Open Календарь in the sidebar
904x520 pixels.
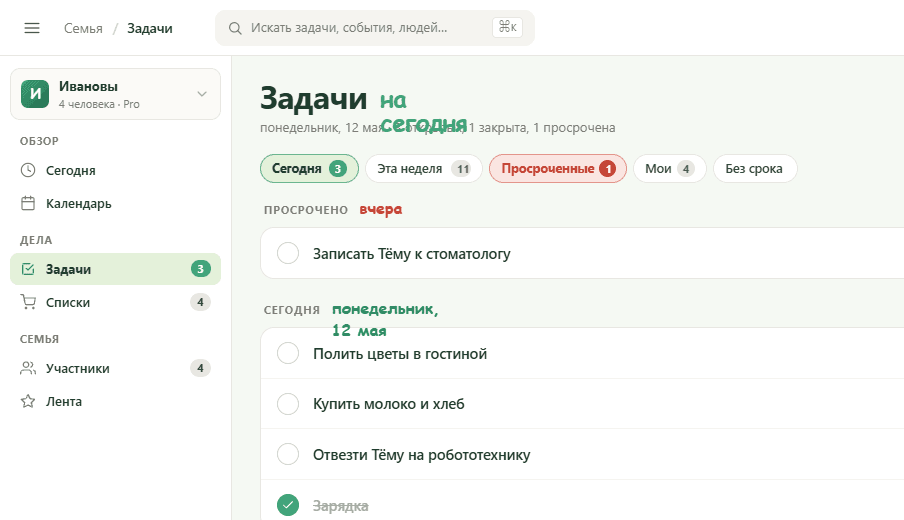click(x=115, y=203)
